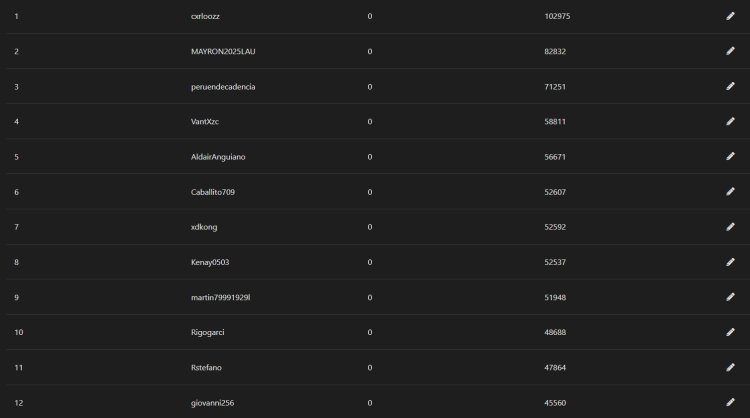Edit giovanni256 entry with pencil
The image size is (750, 418).
coord(730,402)
